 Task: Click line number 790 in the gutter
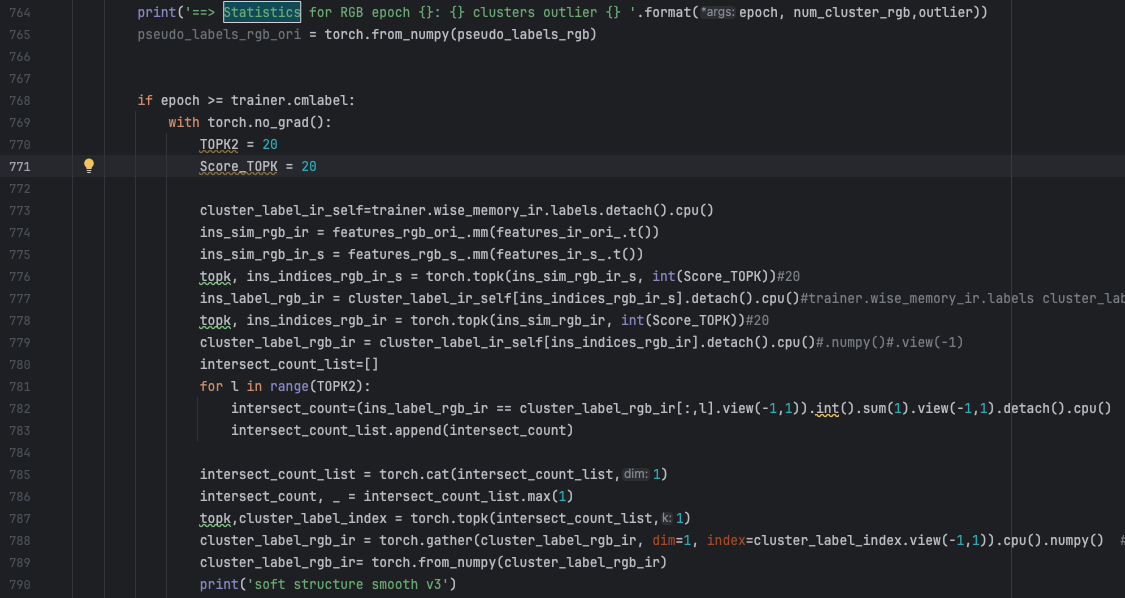[19, 584]
